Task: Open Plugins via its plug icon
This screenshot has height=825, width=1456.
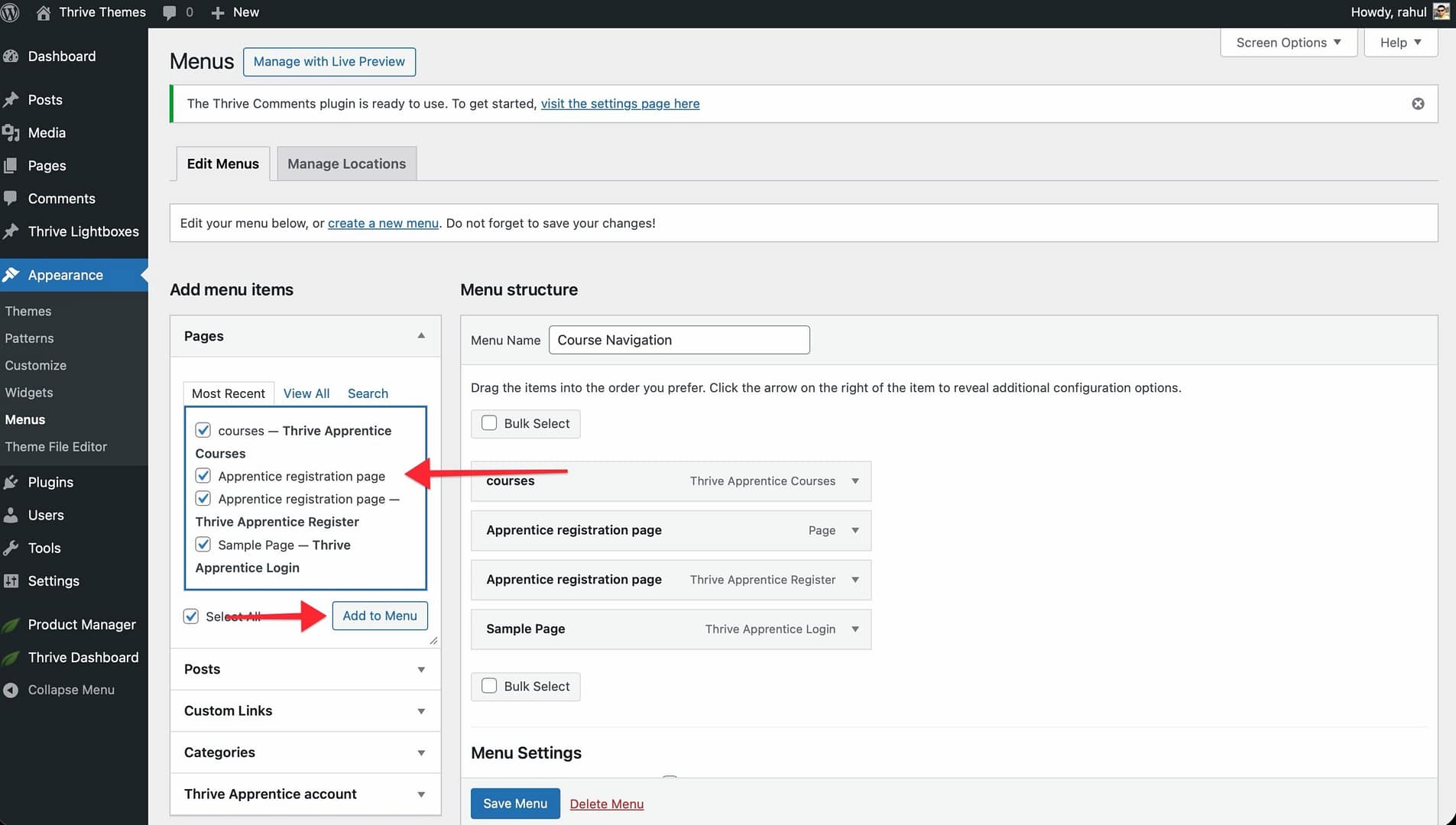Action: (11, 482)
